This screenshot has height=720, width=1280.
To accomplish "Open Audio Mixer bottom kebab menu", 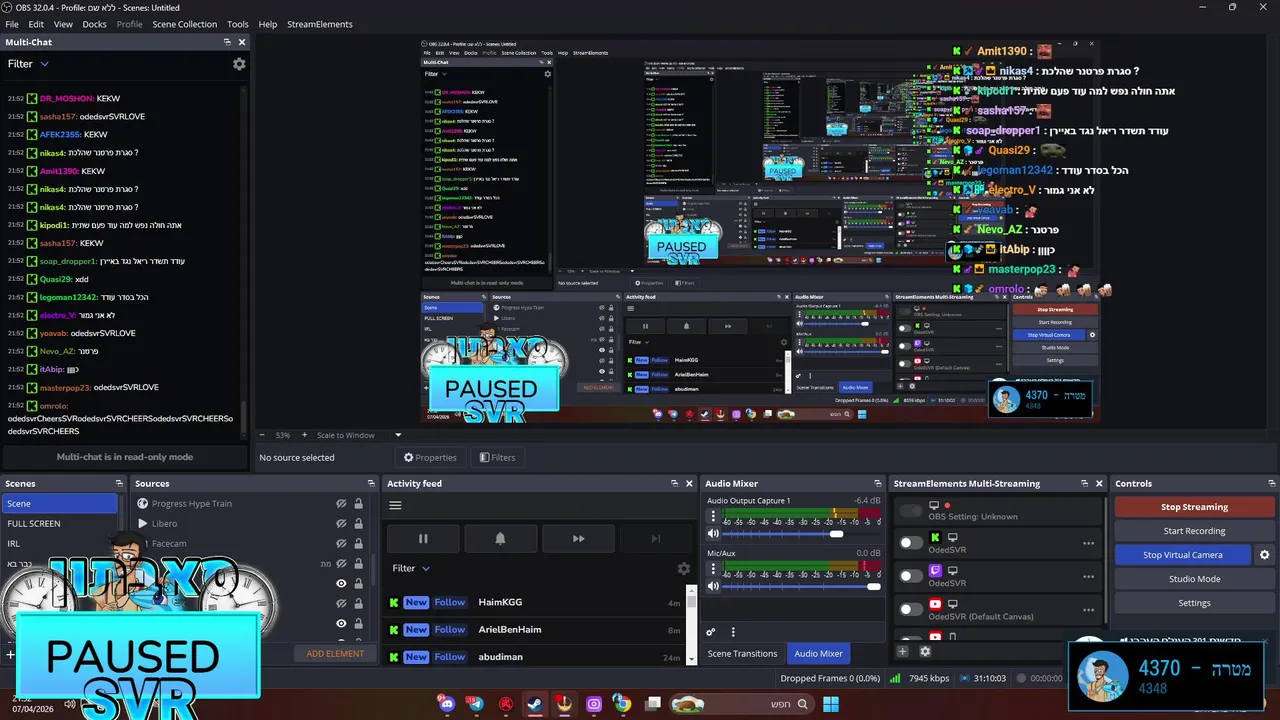I will click(733, 632).
